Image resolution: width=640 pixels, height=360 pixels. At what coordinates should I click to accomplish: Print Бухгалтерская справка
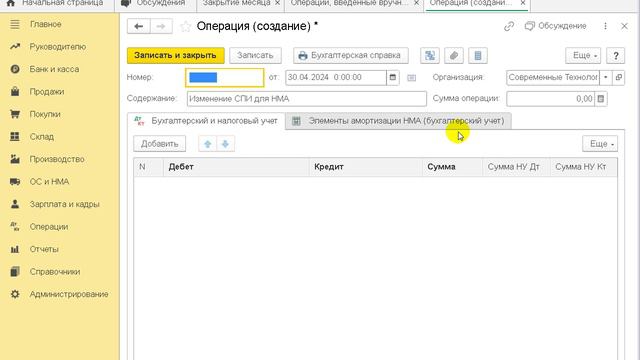tap(351, 56)
